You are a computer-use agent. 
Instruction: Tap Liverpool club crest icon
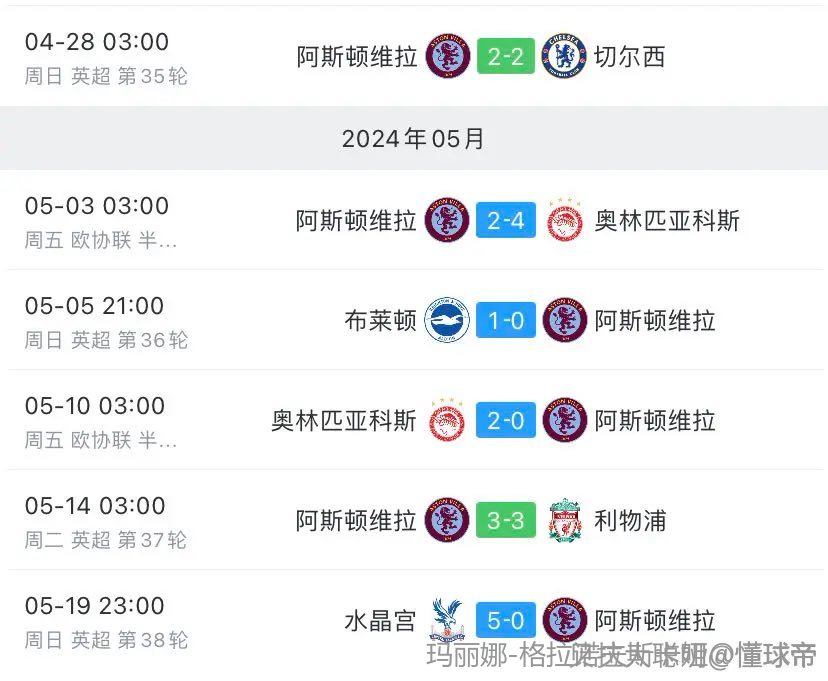[x=565, y=520]
